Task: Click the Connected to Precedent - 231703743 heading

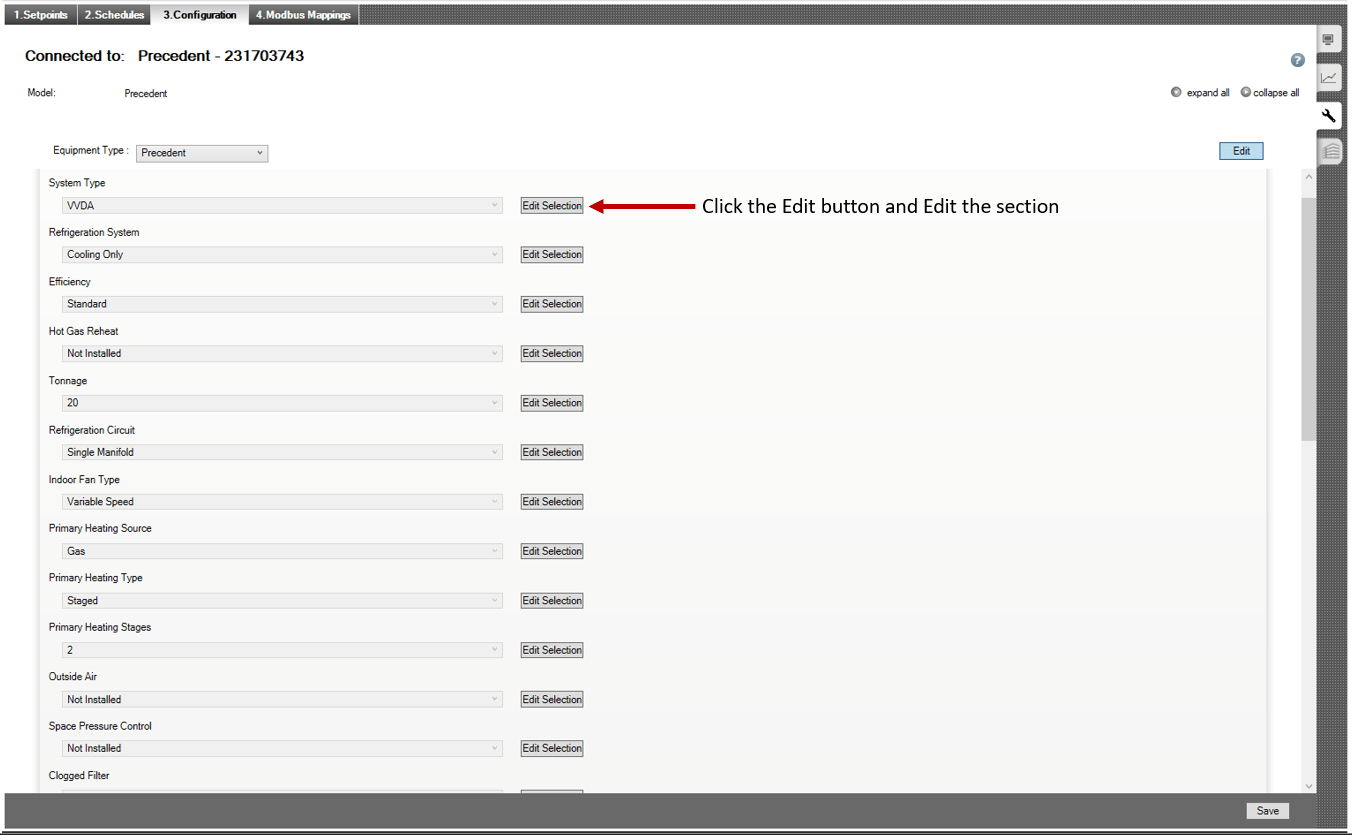Action: pyautogui.click(x=164, y=56)
